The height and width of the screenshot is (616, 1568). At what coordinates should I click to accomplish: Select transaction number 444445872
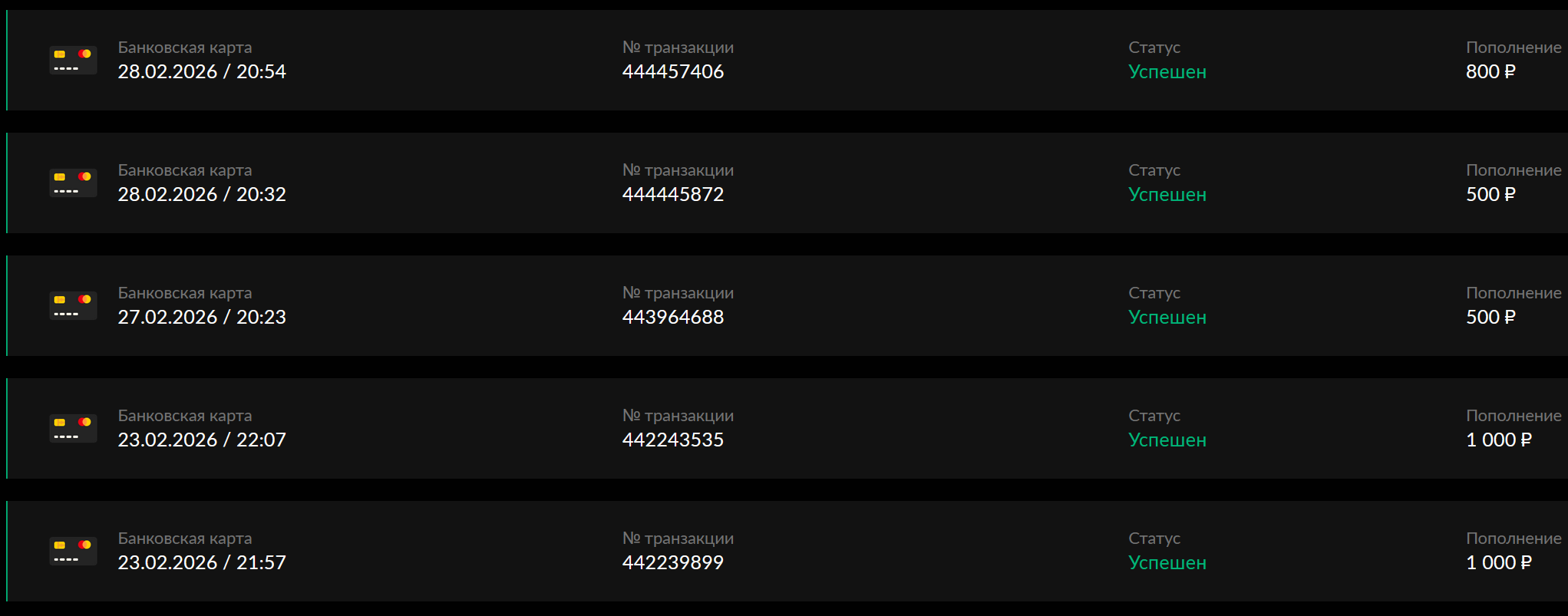672,194
